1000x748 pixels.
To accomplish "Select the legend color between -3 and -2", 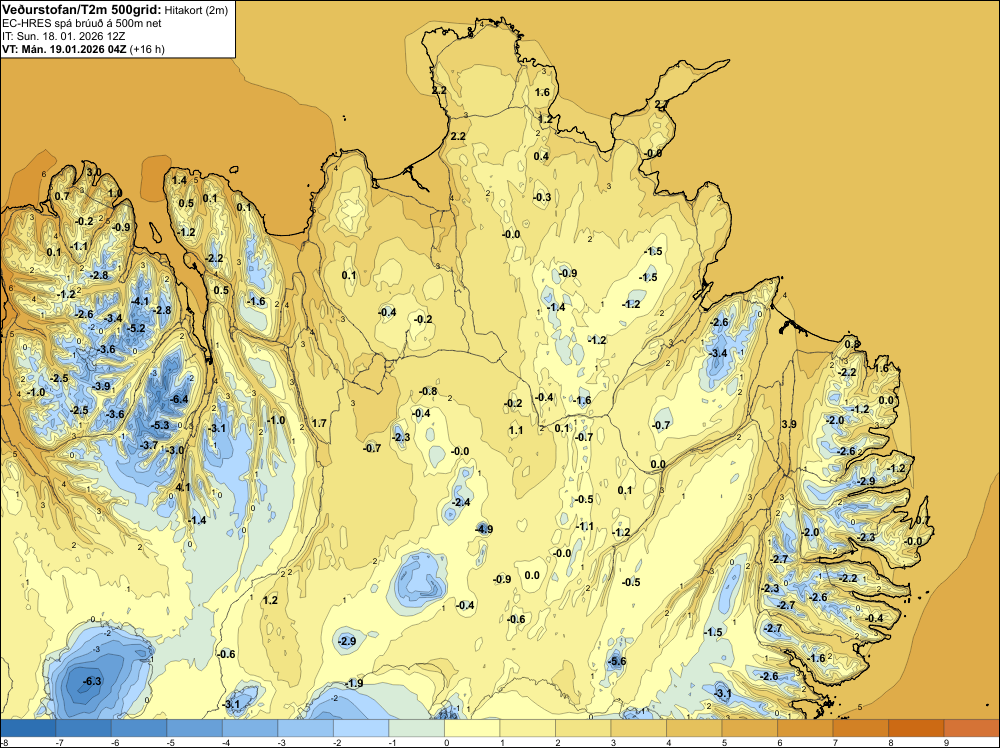I will 305,728.
